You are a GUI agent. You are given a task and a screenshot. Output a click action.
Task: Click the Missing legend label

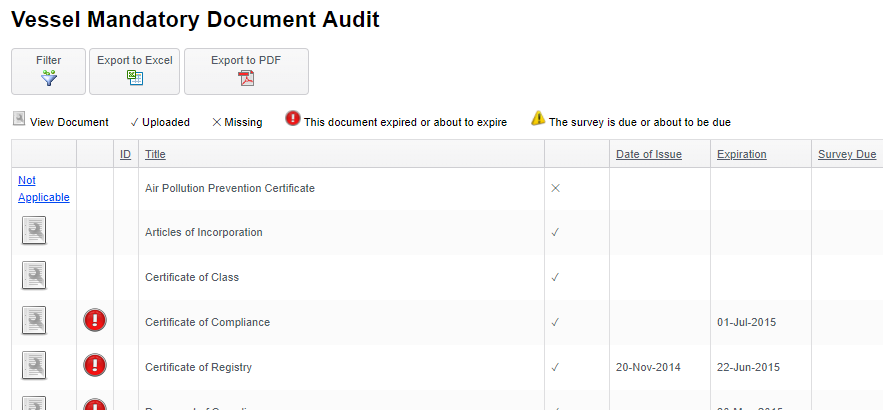(243, 122)
